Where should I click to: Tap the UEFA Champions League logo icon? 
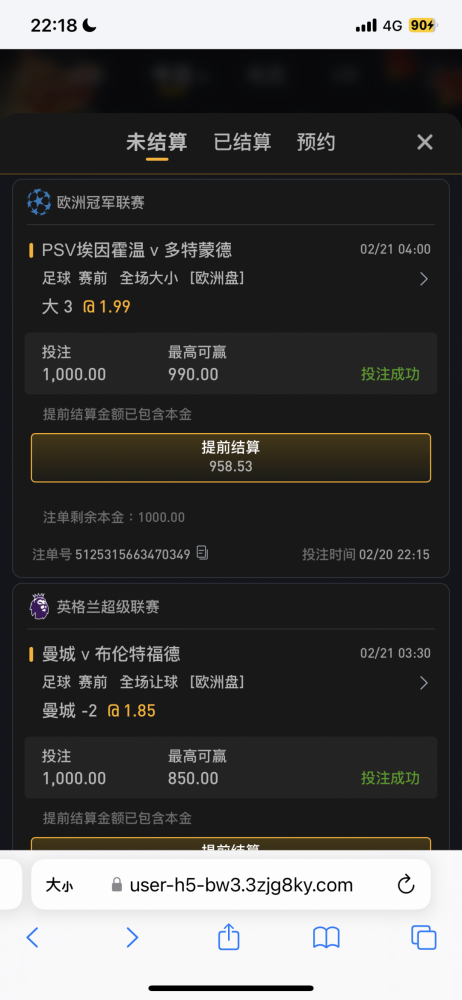click(x=39, y=203)
